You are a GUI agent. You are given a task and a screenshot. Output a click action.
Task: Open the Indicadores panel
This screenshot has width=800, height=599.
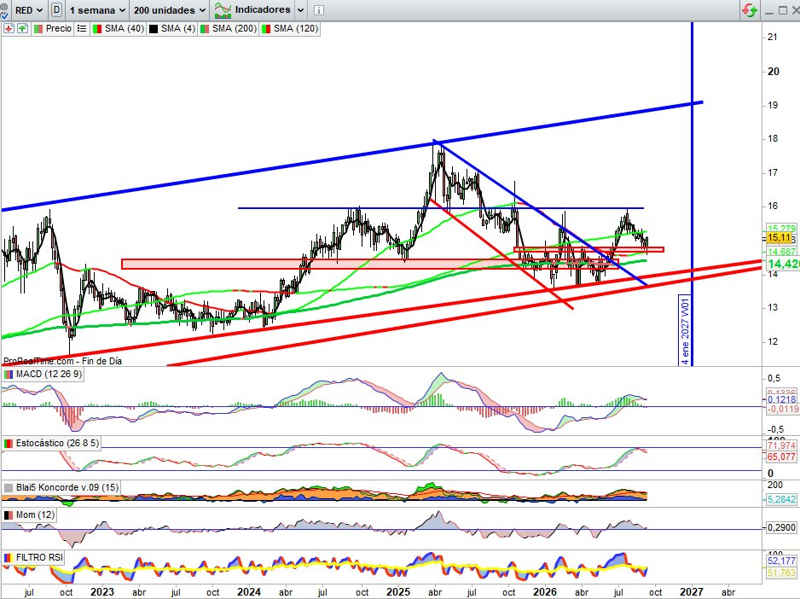tap(253, 10)
